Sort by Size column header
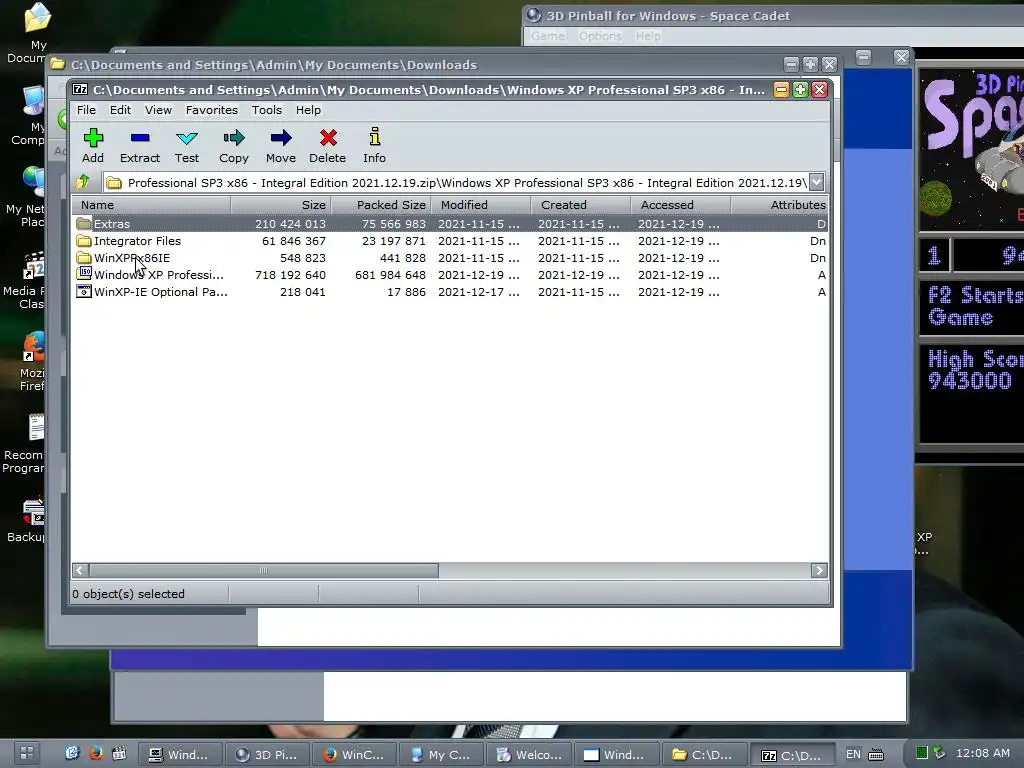The height and width of the screenshot is (768, 1024). pyautogui.click(x=281, y=205)
